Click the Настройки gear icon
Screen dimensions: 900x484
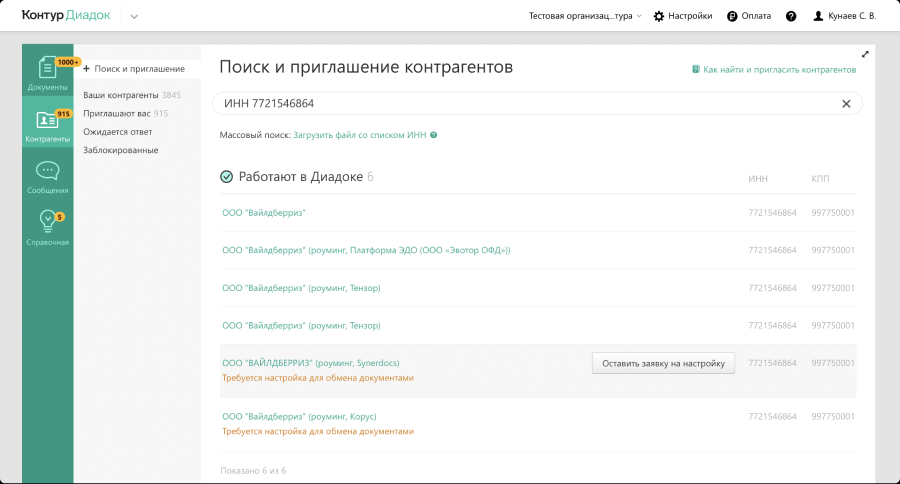point(659,16)
